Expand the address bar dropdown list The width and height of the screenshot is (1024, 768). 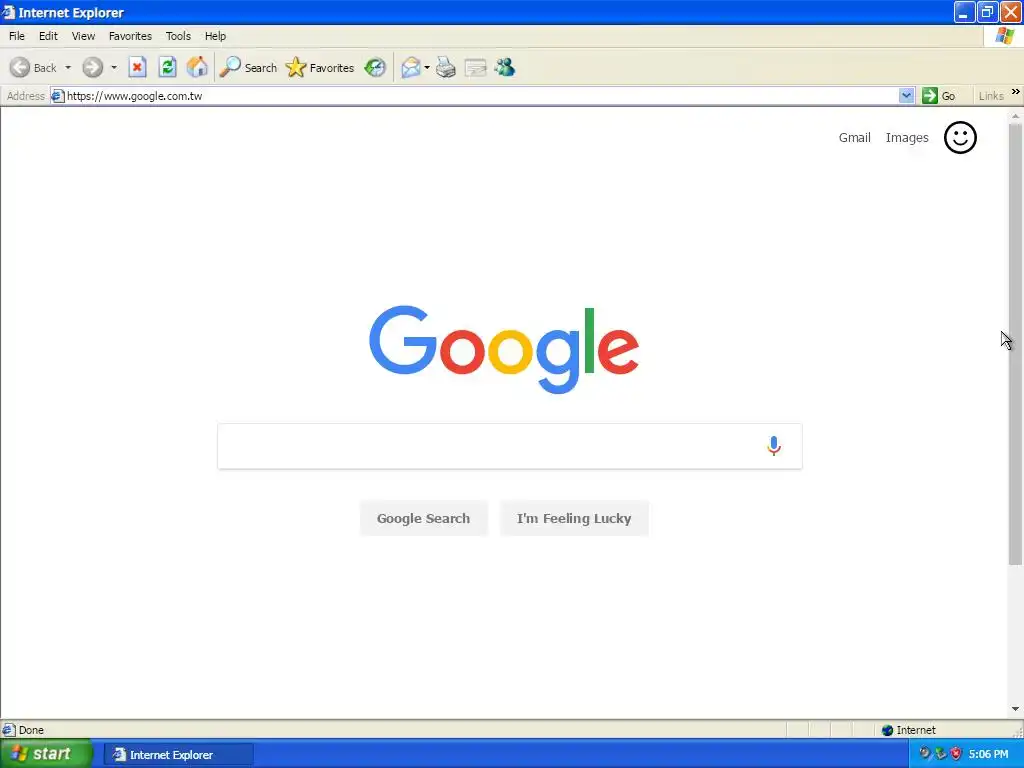coord(906,96)
